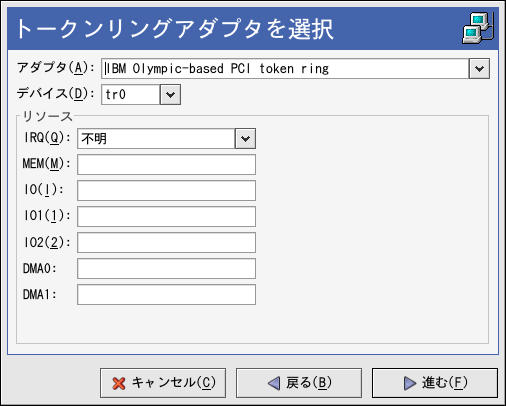Click the right-pointing forward arrow icon
Viewport: 506px width, 406px height.
(410, 383)
